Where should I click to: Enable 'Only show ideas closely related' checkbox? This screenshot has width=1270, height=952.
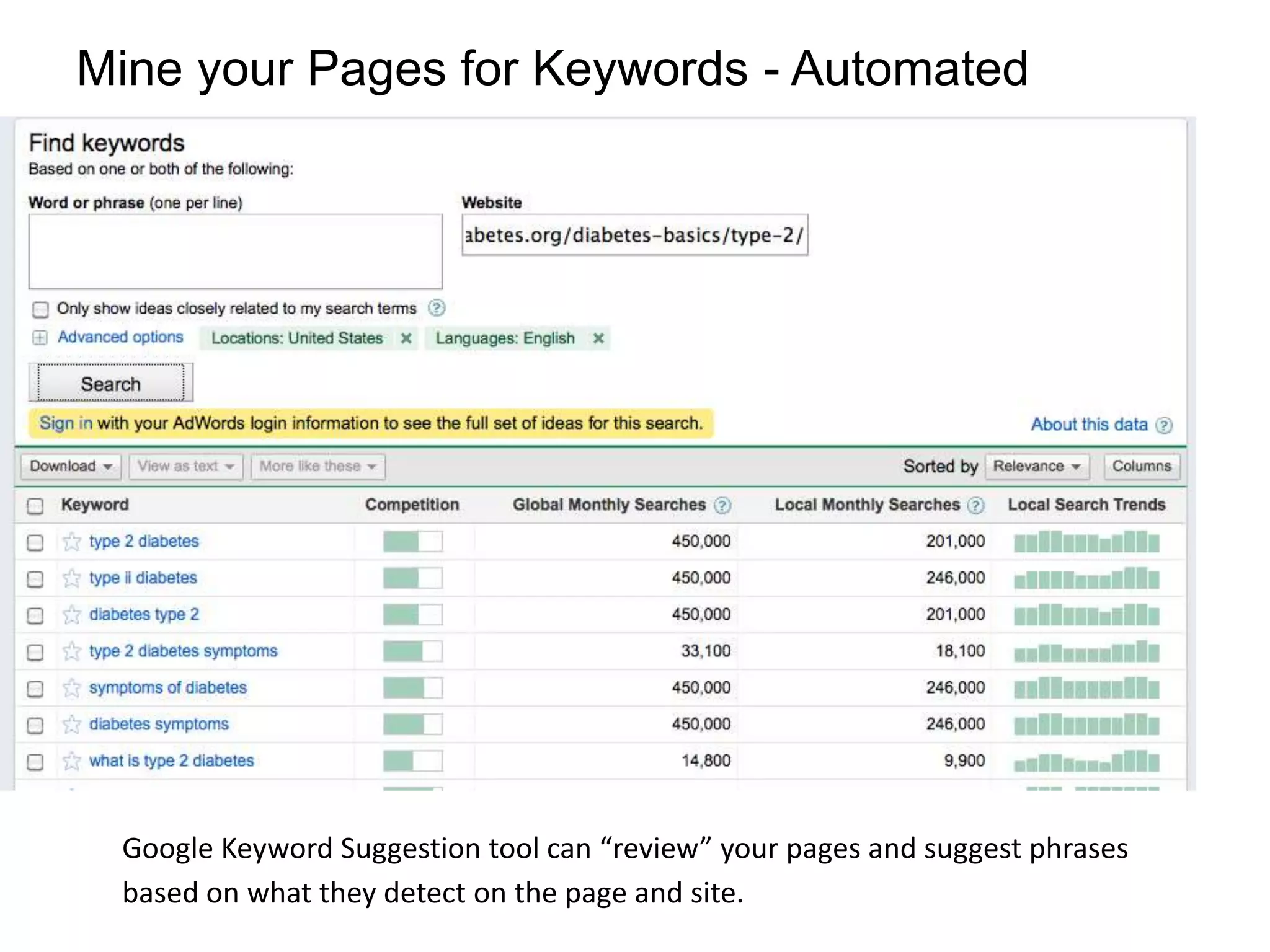pos(40,309)
